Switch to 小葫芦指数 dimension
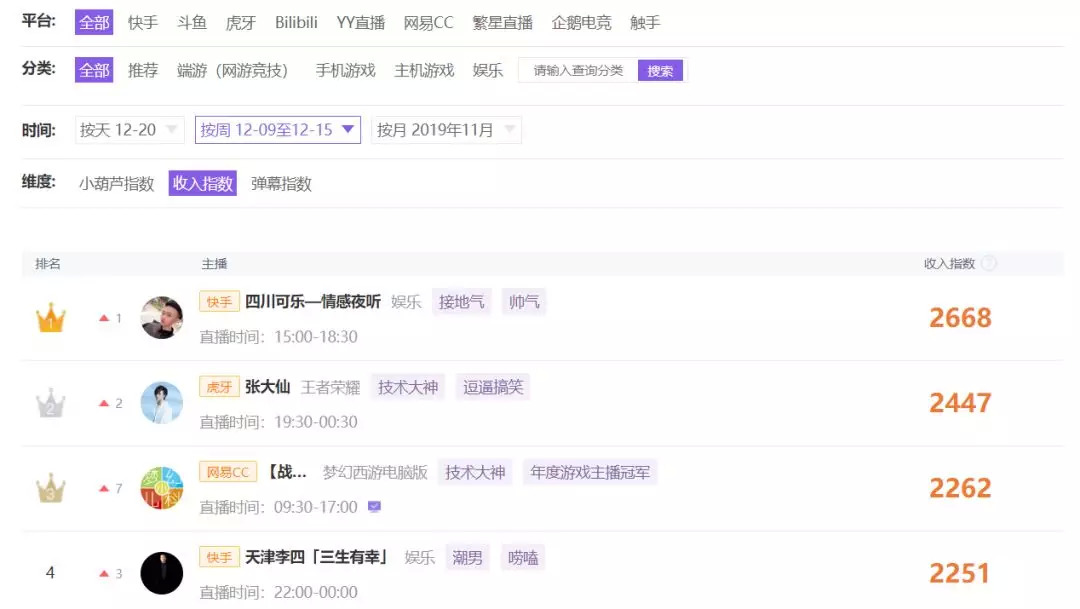The width and height of the screenshot is (1080, 609). 116,183
